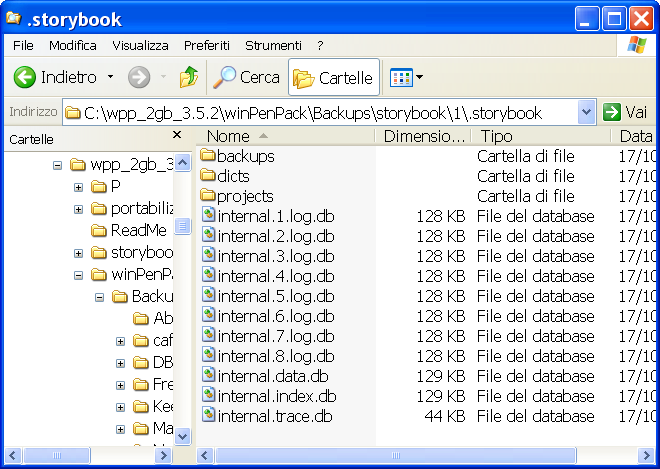Click the Vai go button
Viewport: 660px width, 469px height.
pos(625,112)
